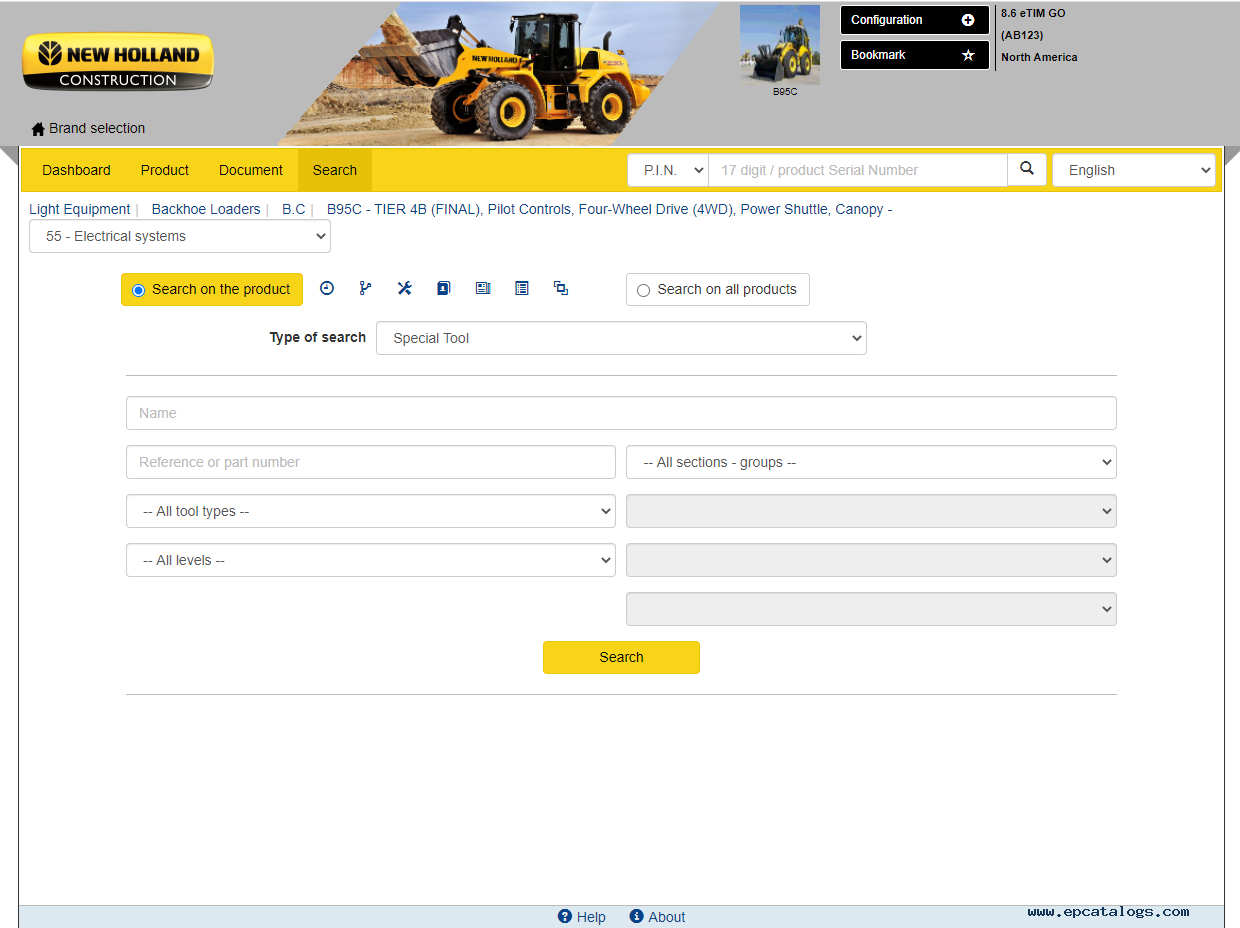Click the newspaper document icon
Image resolution: width=1240 pixels, height=928 pixels.
tap(483, 288)
